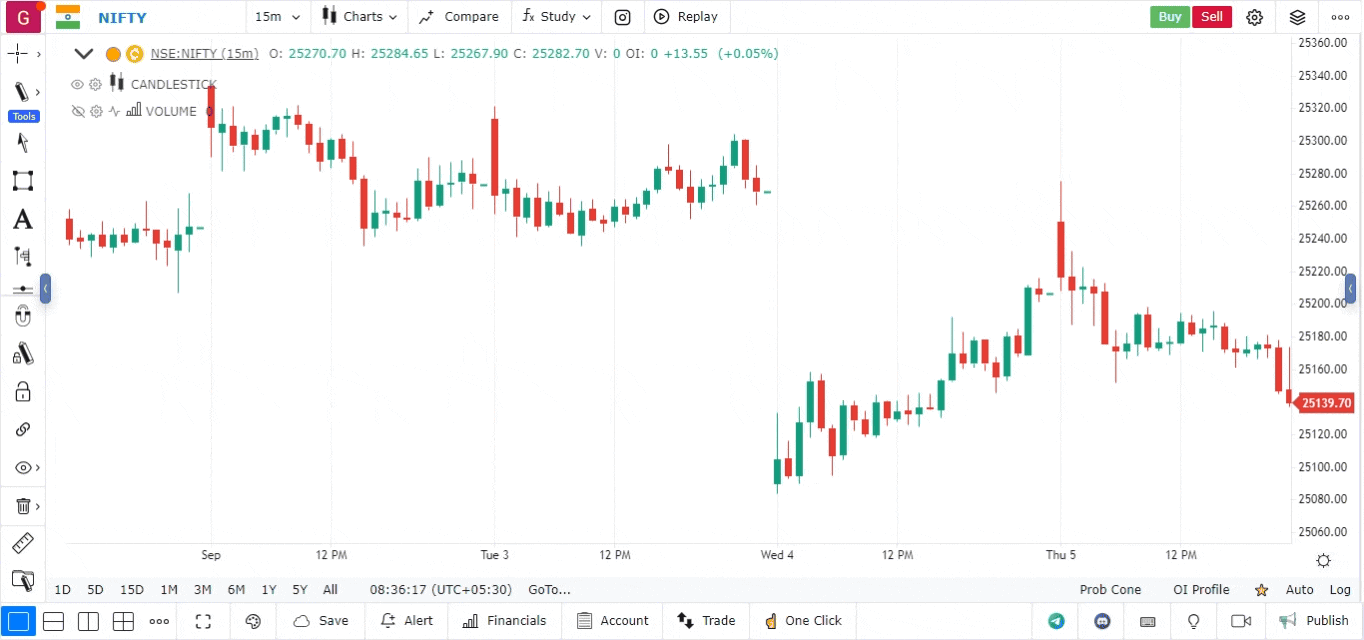1364x640 pixels.
Task: Select the 3M time range tab
Action: [x=202, y=590]
